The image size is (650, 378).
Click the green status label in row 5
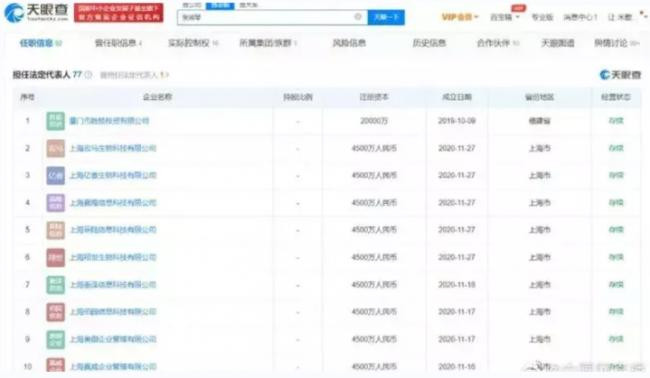pyautogui.click(x=616, y=230)
